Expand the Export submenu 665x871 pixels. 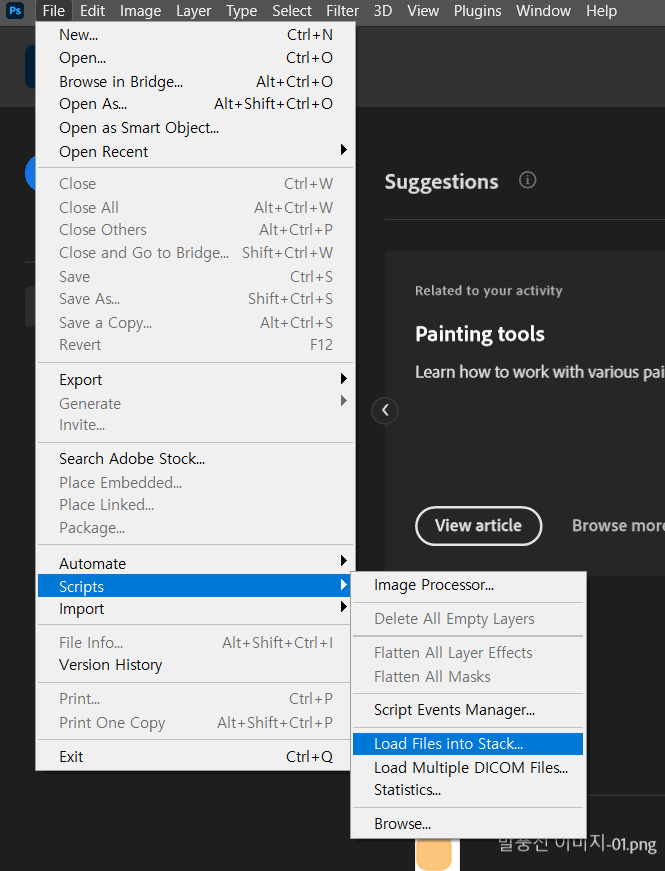196,379
